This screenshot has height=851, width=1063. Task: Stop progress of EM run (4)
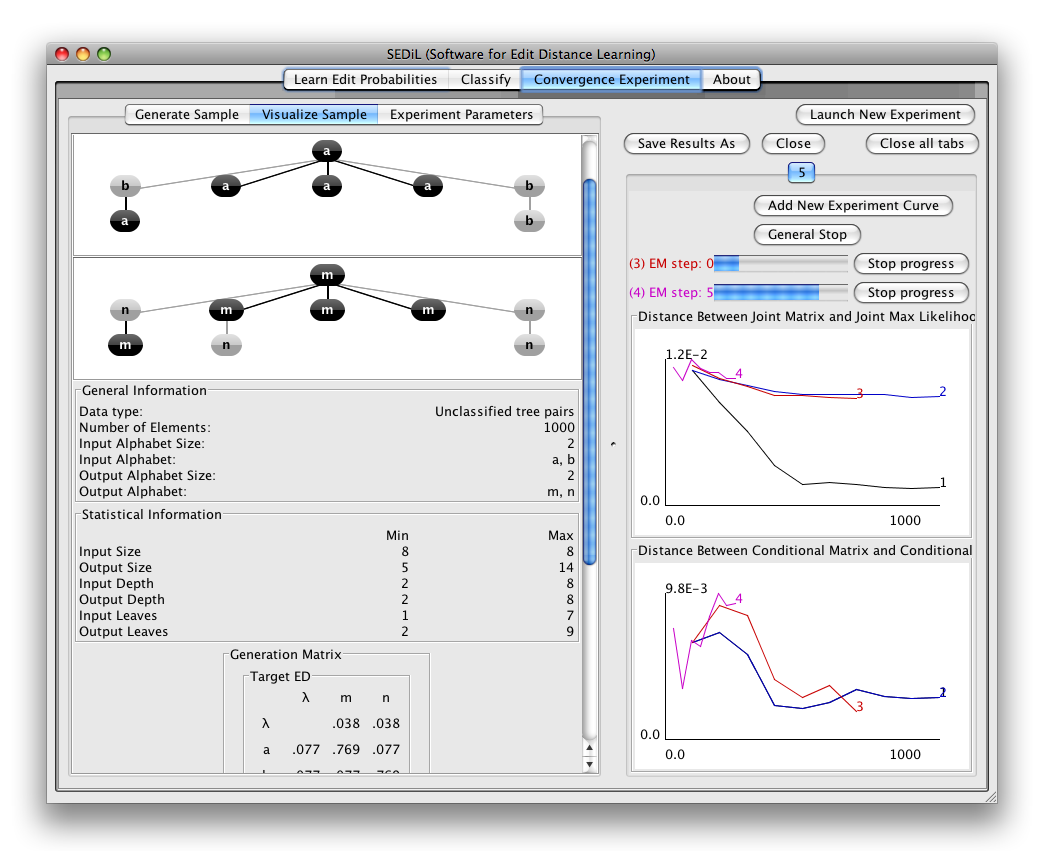coord(910,293)
